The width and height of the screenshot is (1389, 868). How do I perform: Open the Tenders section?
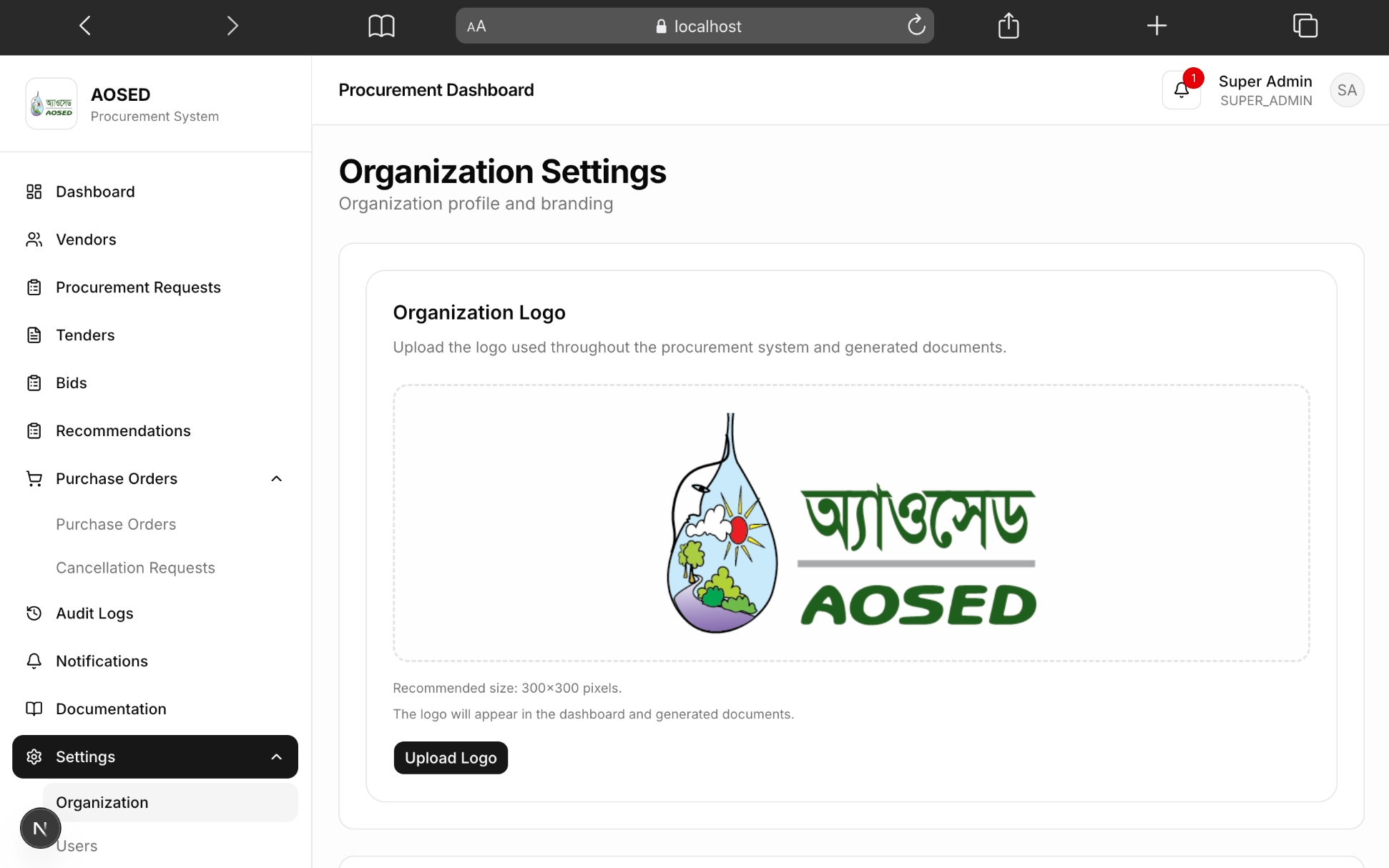[x=155, y=335]
